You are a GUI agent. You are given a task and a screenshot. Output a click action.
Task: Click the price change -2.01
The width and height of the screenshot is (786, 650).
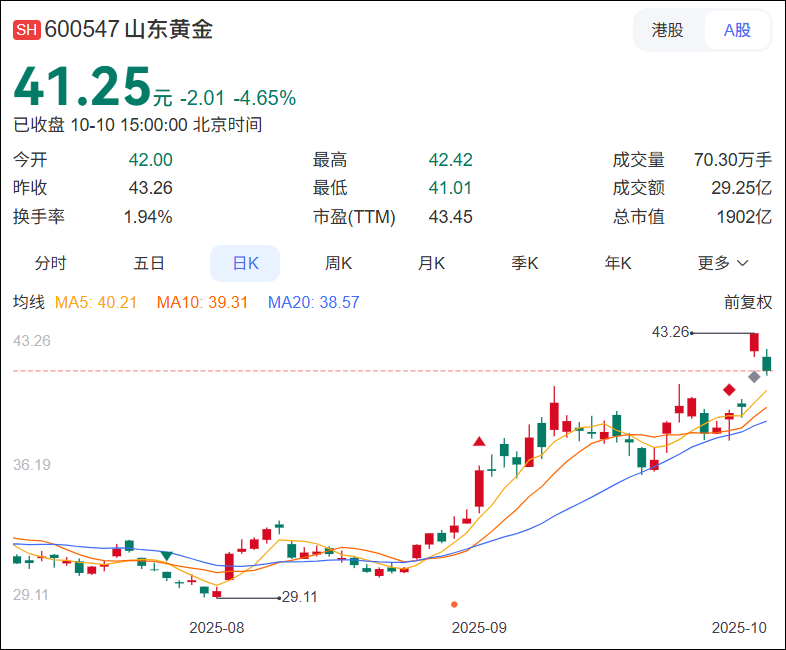(x=203, y=98)
